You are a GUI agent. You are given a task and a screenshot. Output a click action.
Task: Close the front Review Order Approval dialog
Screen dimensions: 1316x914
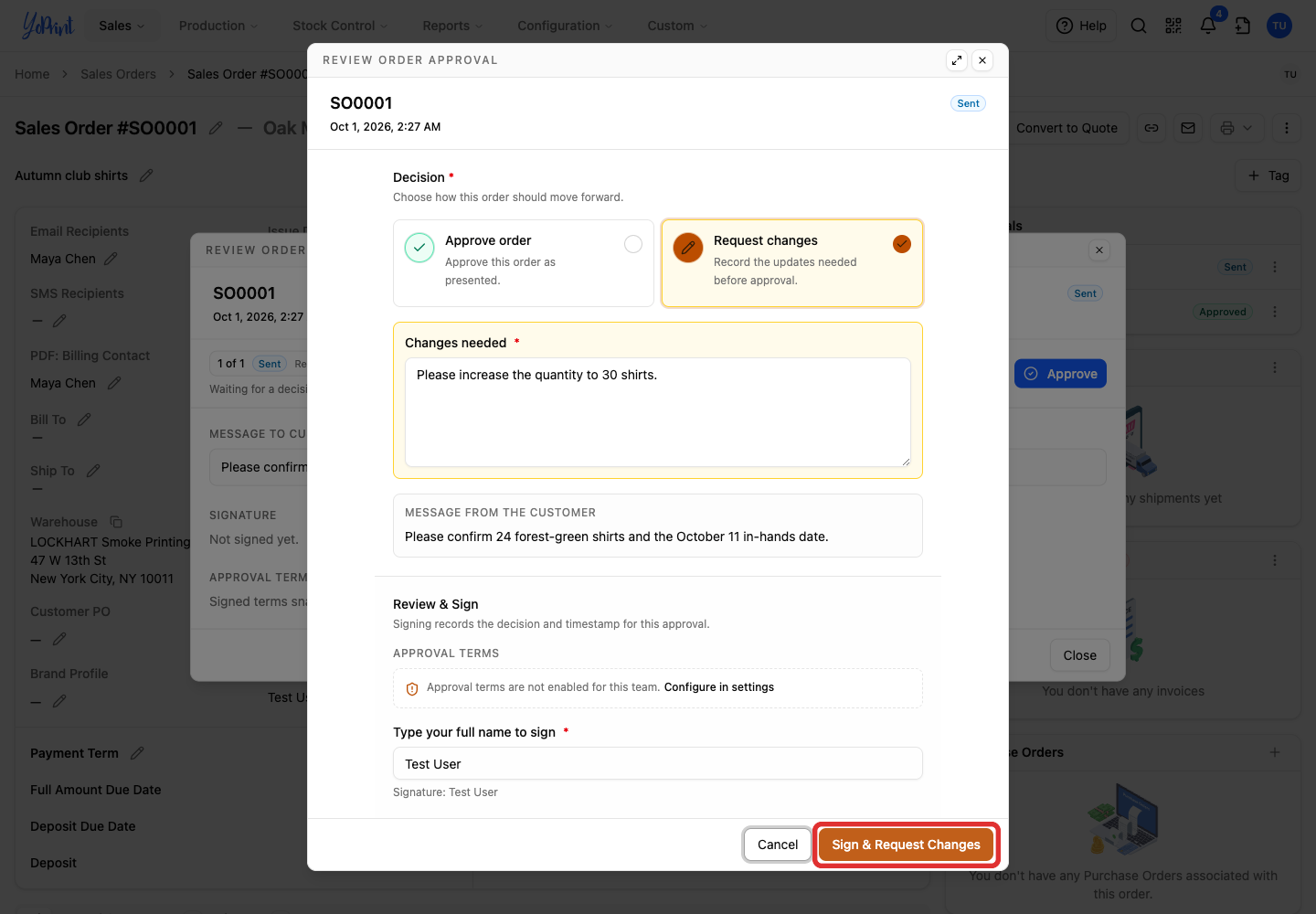982,60
